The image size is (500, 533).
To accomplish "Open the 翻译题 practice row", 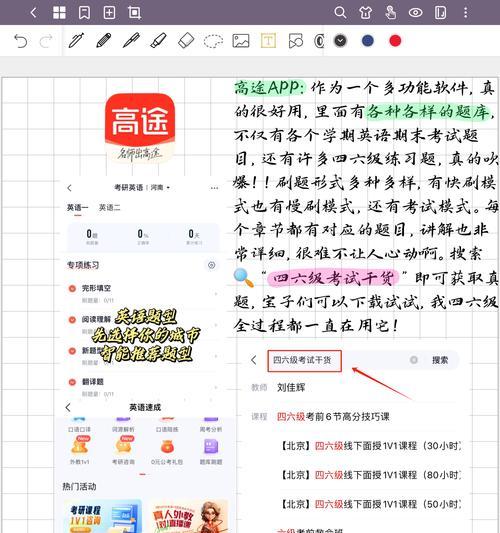I will coord(143,388).
